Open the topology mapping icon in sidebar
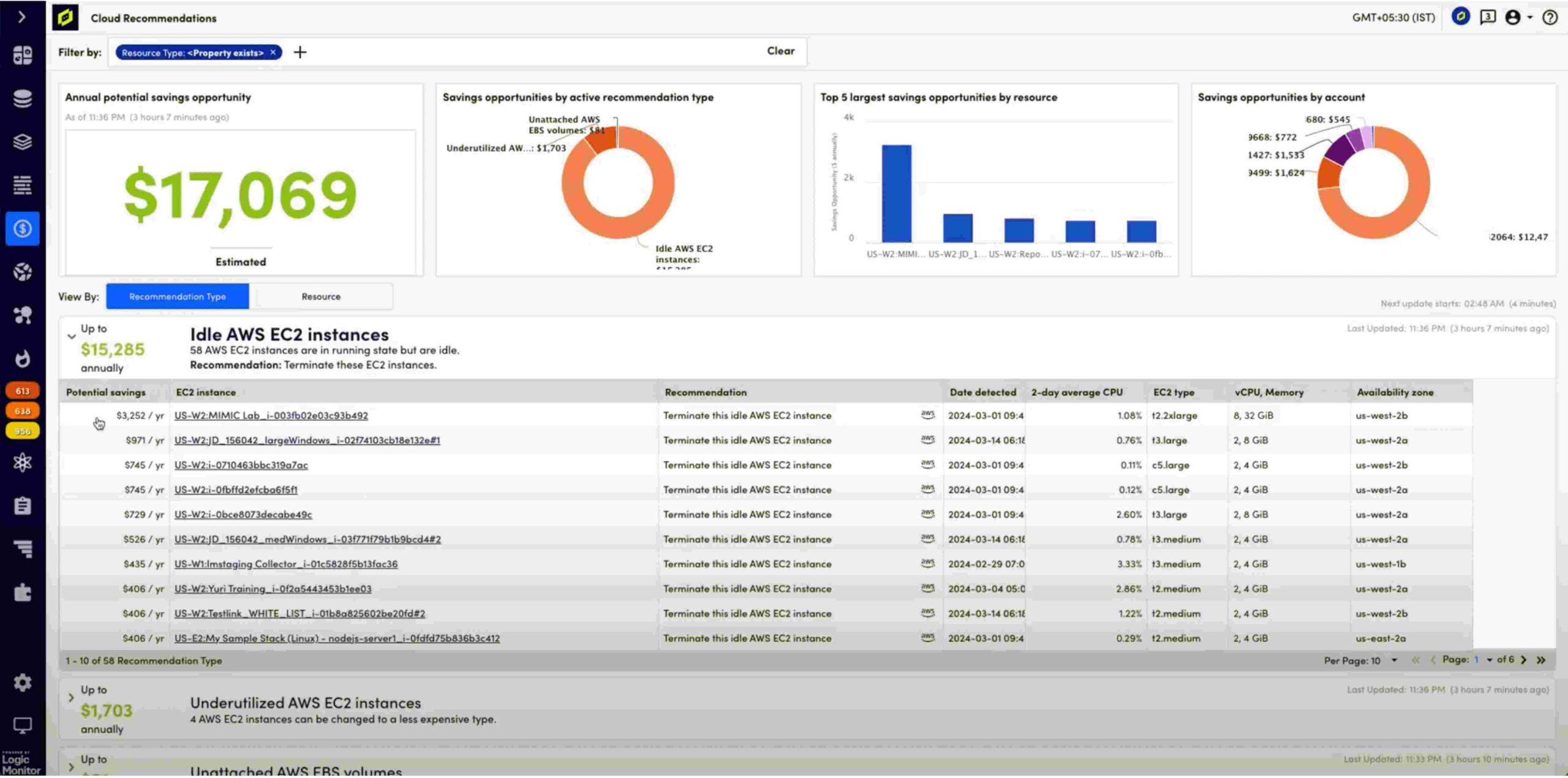The image size is (1568, 778). [23, 315]
